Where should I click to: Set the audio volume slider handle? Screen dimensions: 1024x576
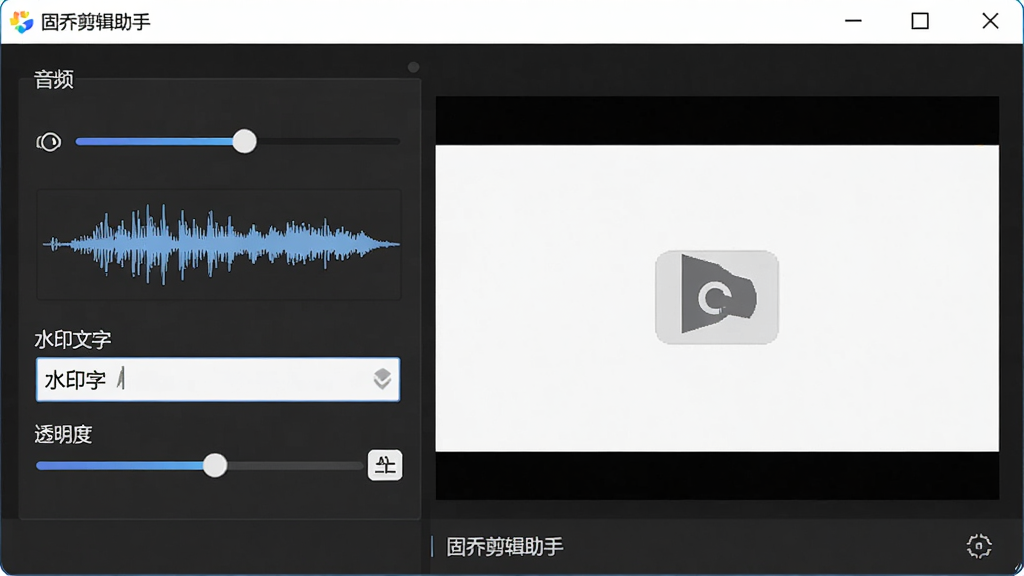245,141
